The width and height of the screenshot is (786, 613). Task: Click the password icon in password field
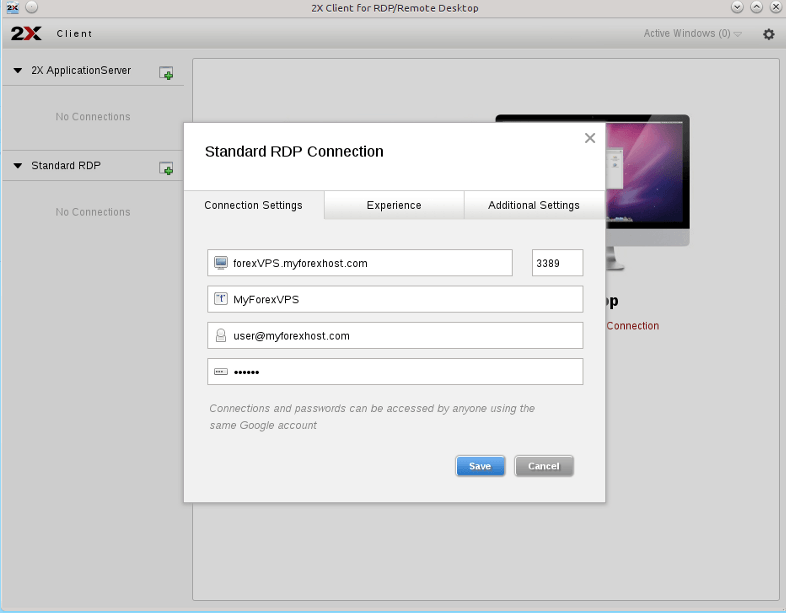tap(221, 371)
